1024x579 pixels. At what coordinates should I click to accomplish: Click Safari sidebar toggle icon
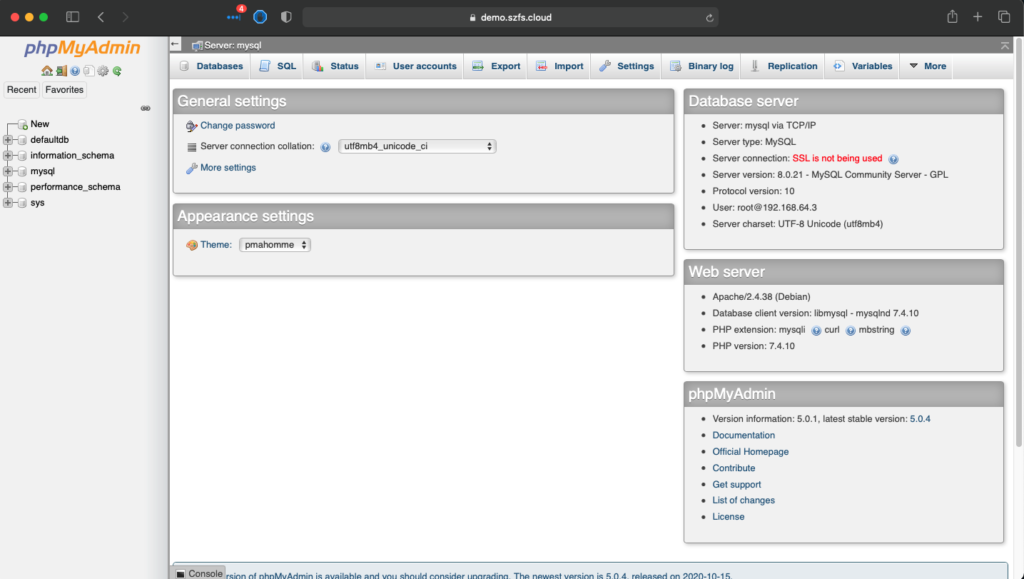pos(72,17)
